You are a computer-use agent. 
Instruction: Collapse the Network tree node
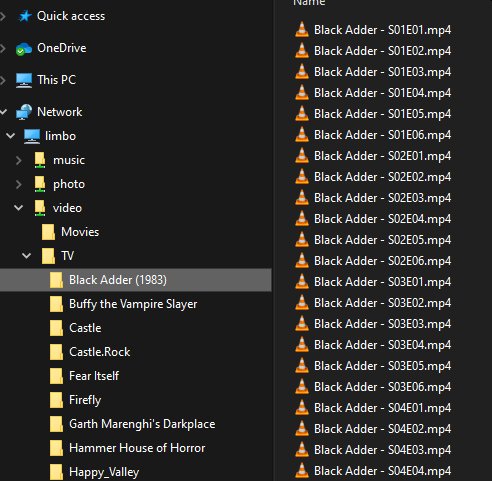[3, 112]
